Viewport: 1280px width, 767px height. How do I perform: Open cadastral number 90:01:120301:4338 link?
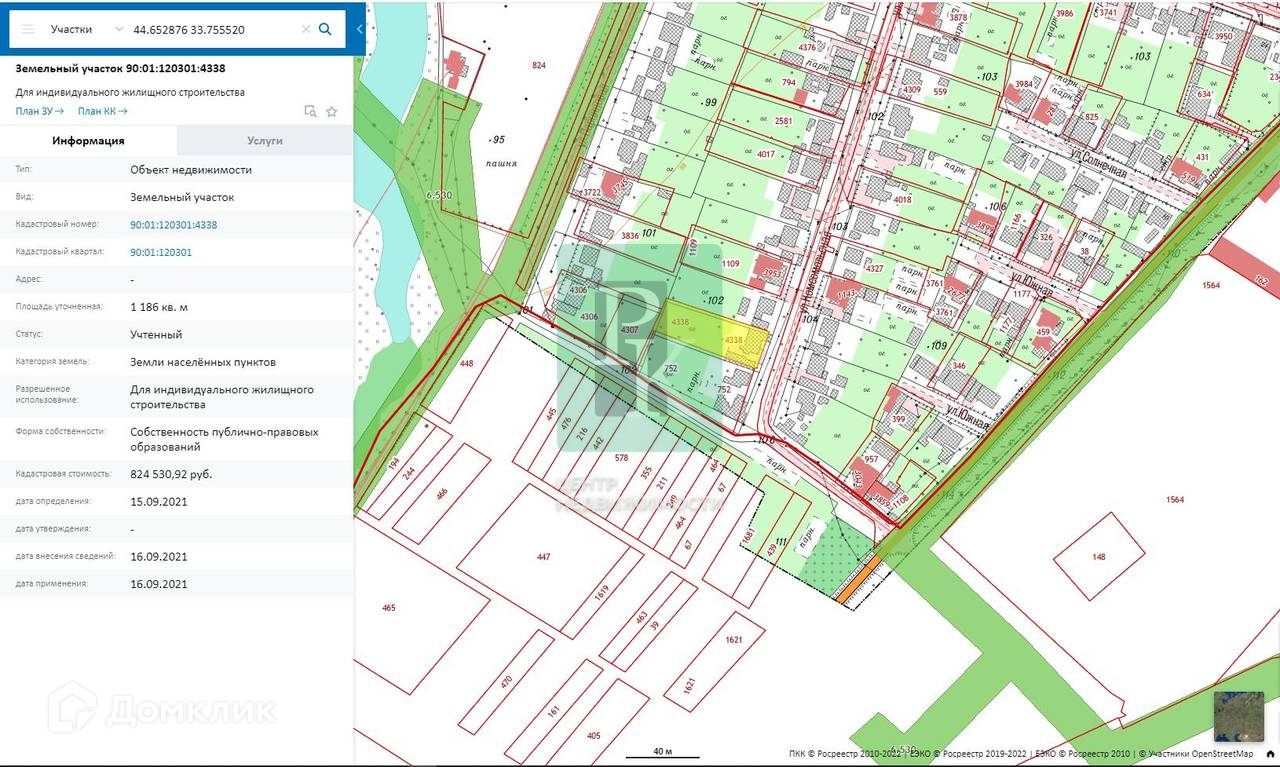(173, 225)
